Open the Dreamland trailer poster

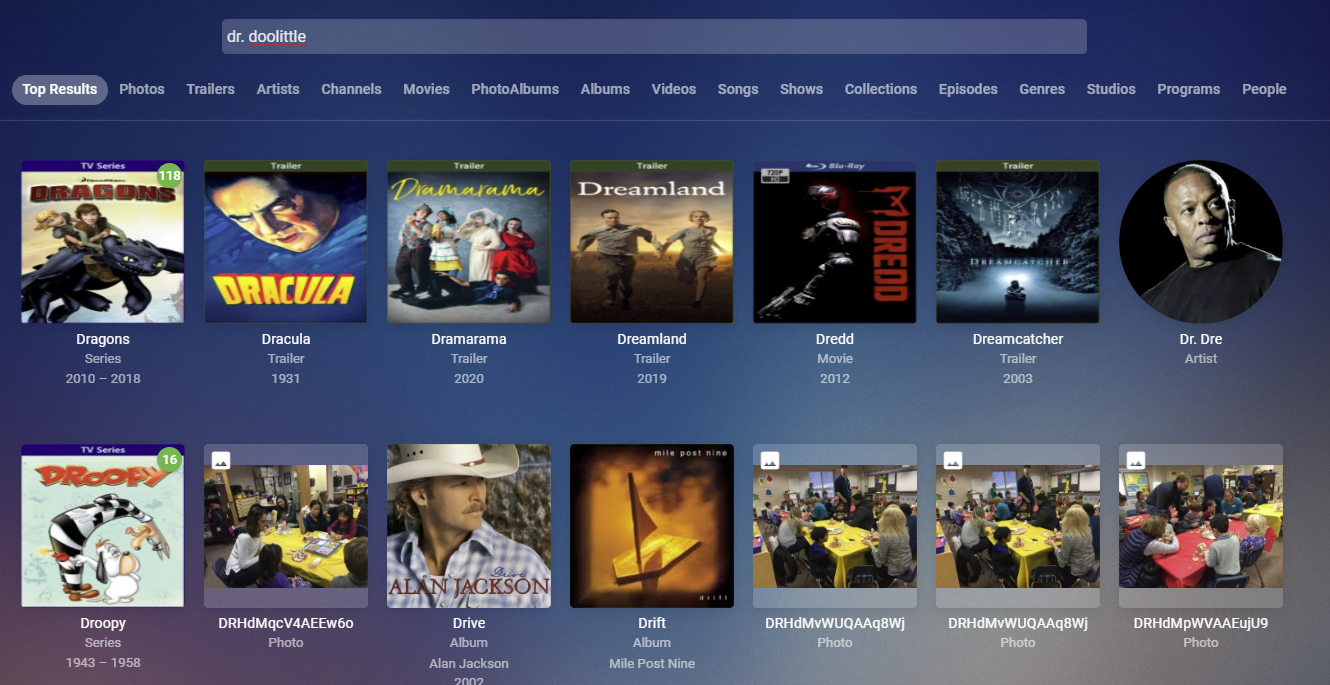click(652, 242)
